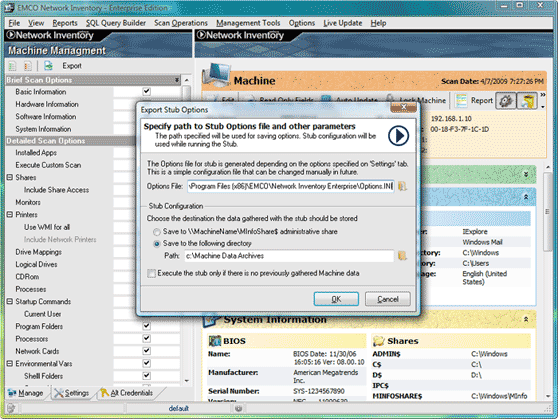558x419 pixels.
Task: Select the Logical Drives scan option
Action: coord(36,265)
